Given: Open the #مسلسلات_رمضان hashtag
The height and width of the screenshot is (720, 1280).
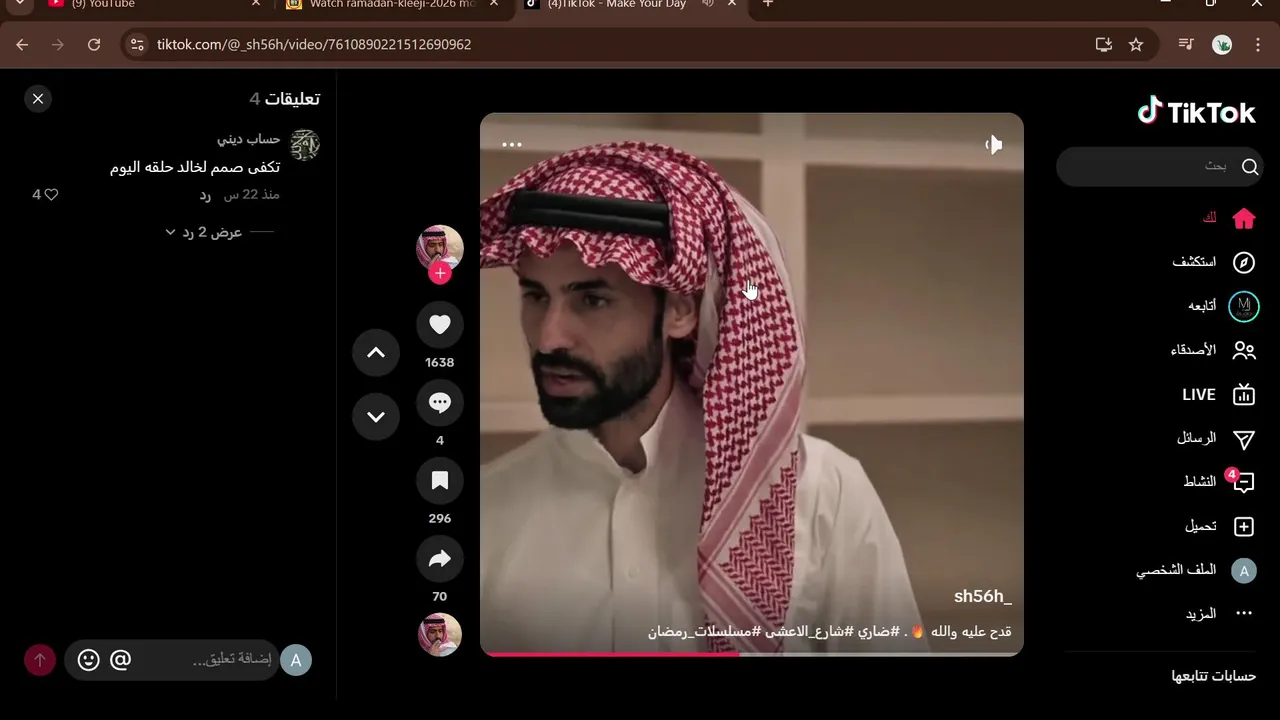Looking at the screenshot, I should [x=705, y=631].
